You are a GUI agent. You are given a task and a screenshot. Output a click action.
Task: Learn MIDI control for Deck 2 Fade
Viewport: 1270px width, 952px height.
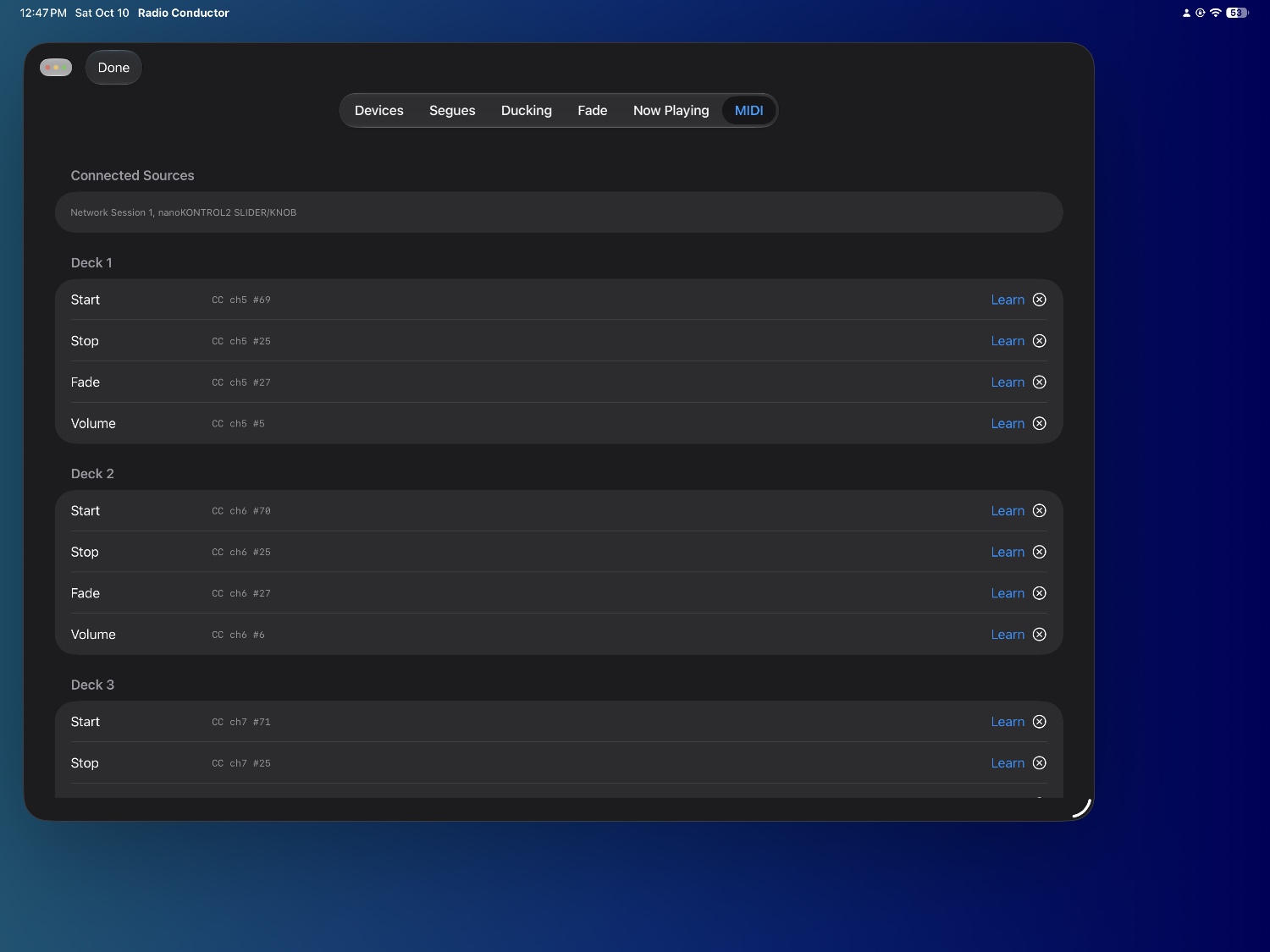coord(1008,593)
